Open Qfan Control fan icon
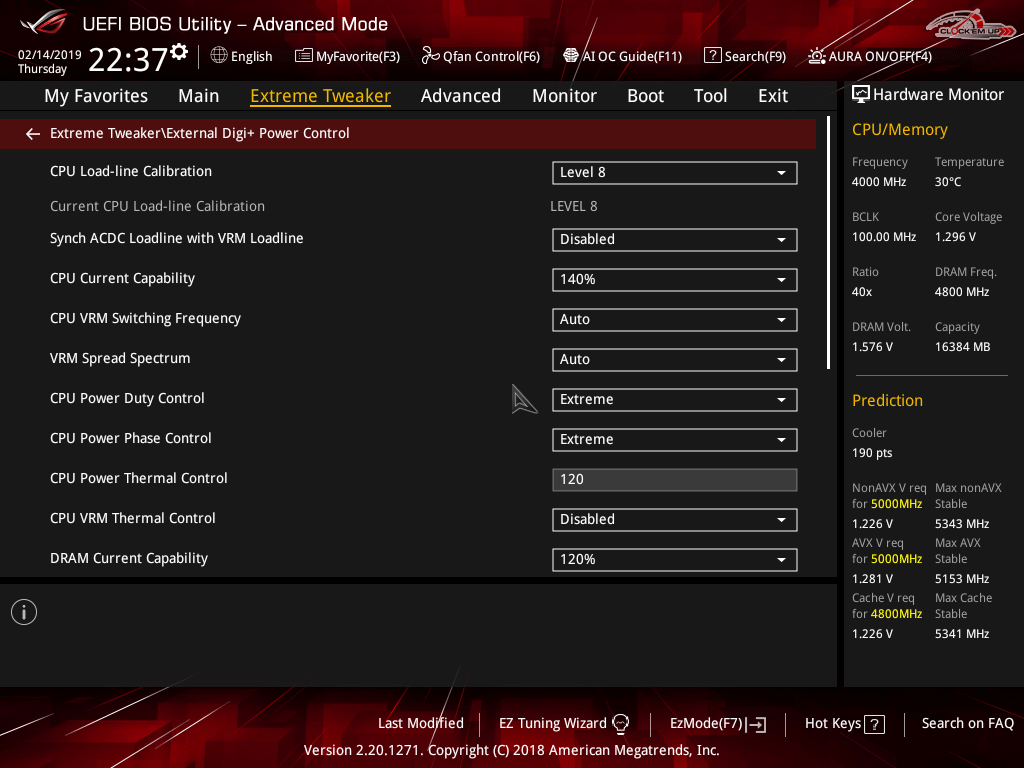This screenshot has width=1024, height=768. [431, 56]
